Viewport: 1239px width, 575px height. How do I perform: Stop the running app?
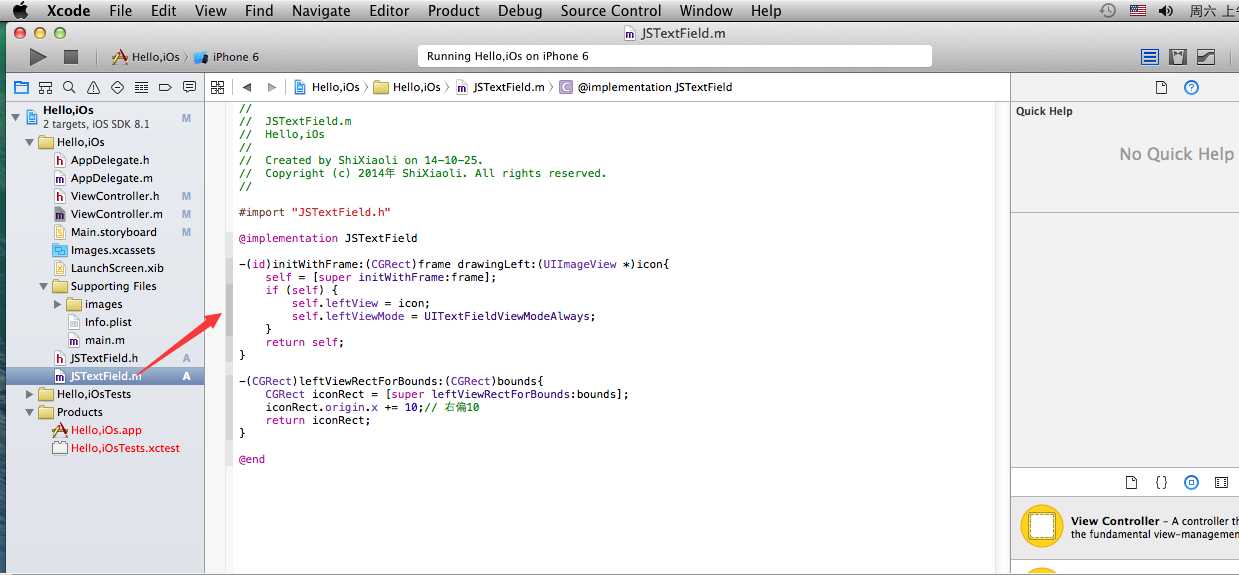click(x=71, y=57)
